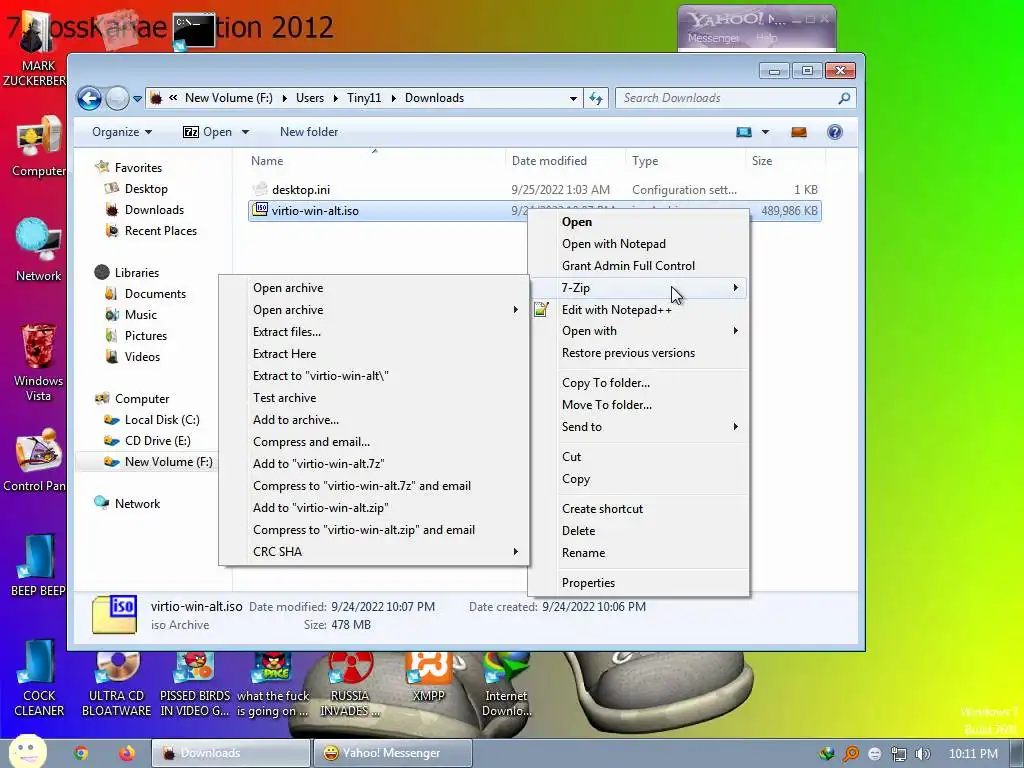
Task: Select Downloads under Favorites
Action: tap(154, 210)
